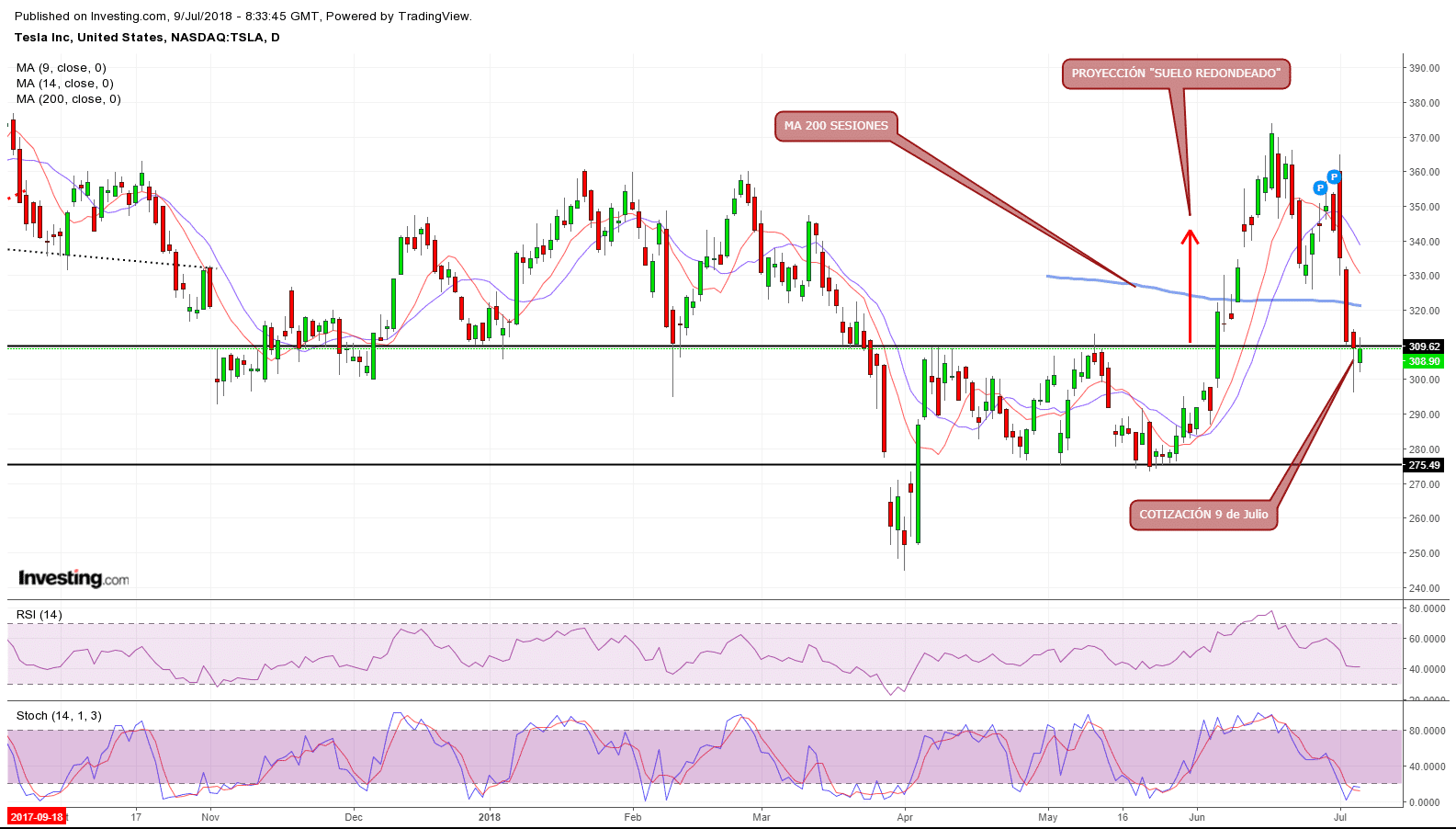Click the Tesla Inc NASDAQ:TSLA chart title
The image size is (1456, 829).
[147, 38]
